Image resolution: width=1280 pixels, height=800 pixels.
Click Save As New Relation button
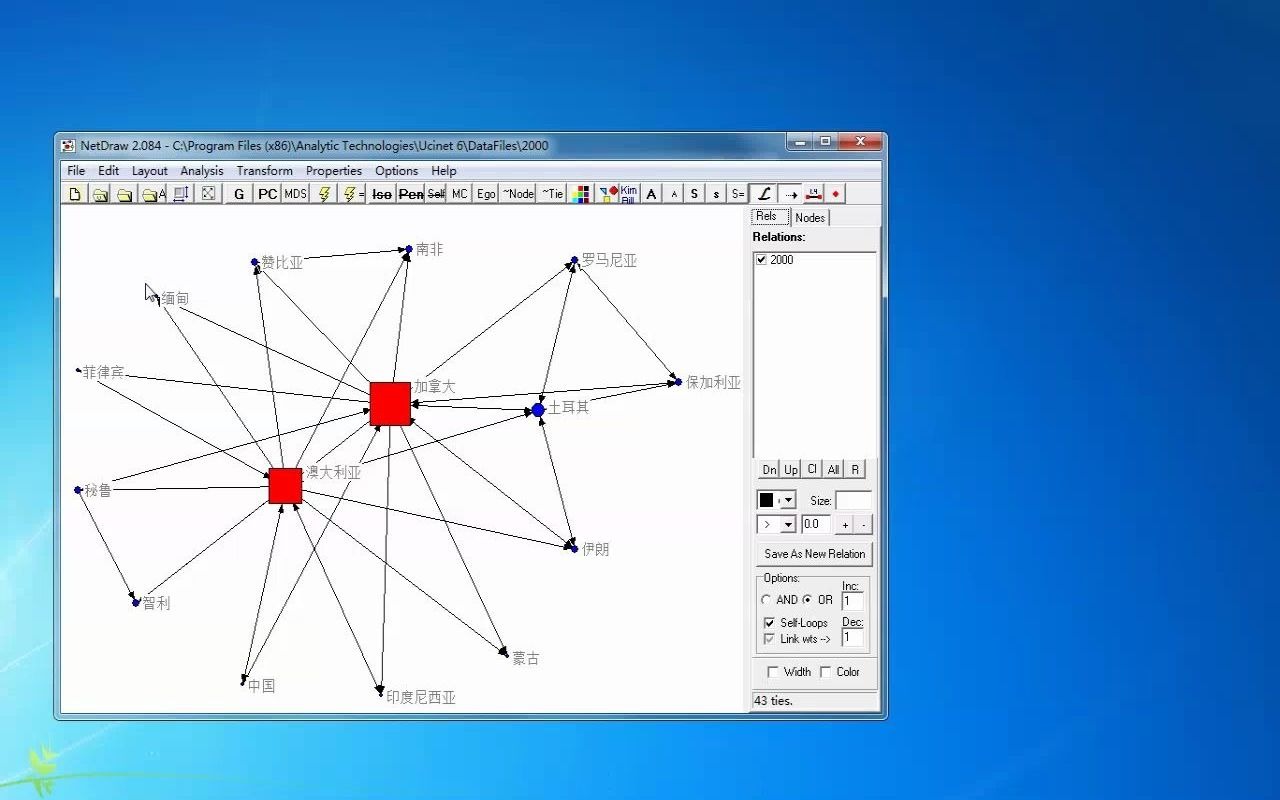point(815,554)
